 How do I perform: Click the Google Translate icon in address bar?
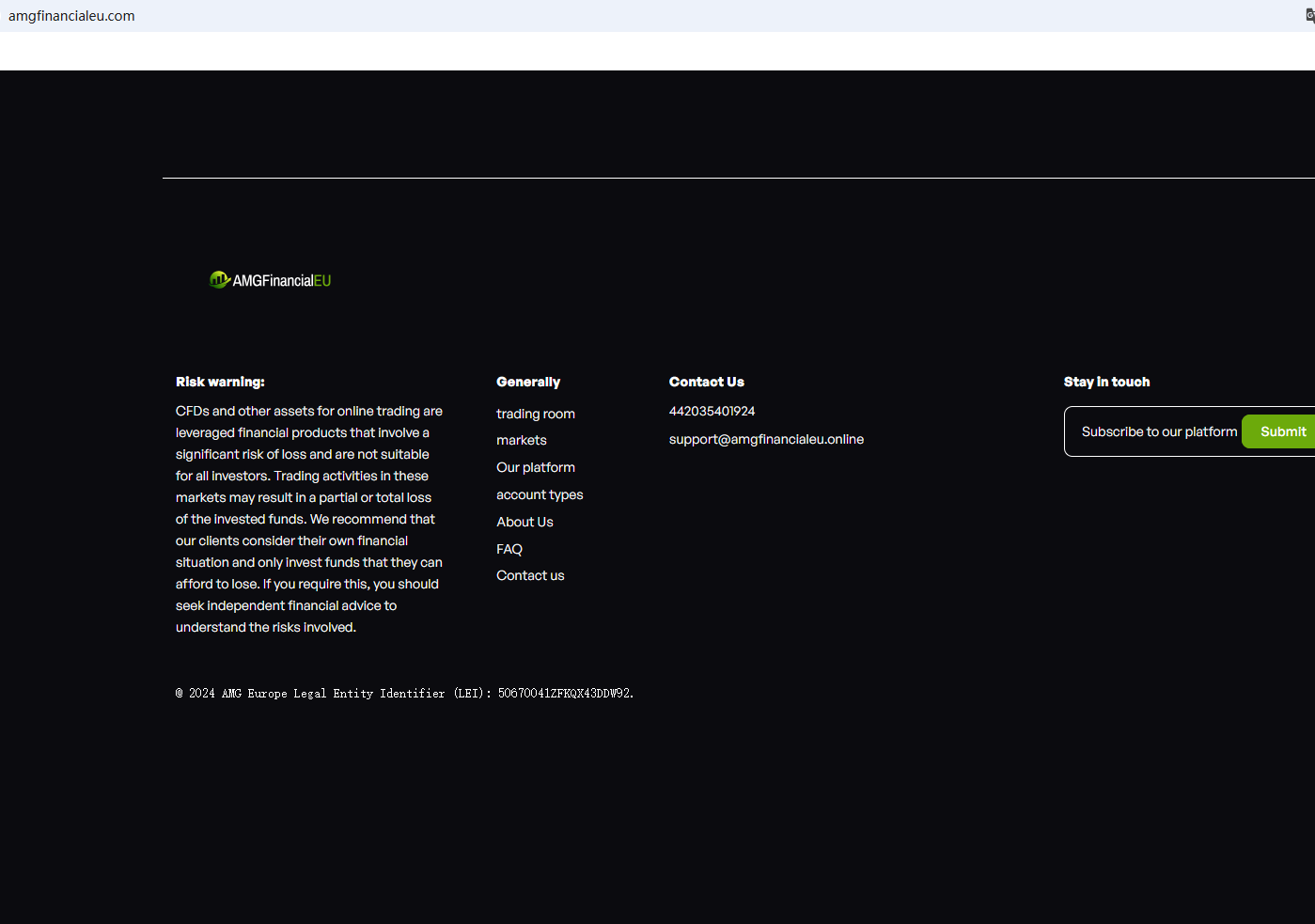pyautogui.click(x=1309, y=16)
